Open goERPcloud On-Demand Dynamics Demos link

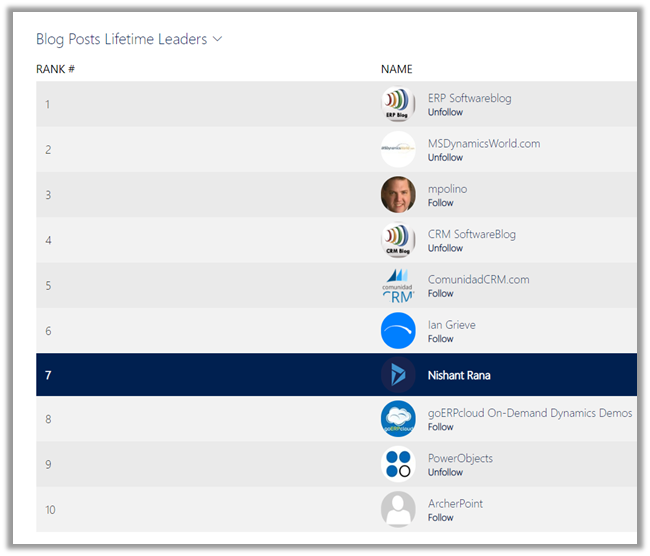click(x=529, y=413)
